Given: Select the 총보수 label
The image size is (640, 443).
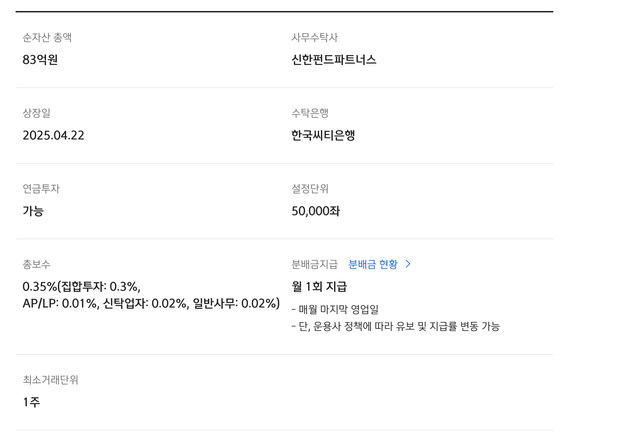Looking at the screenshot, I should [x=36, y=264].
